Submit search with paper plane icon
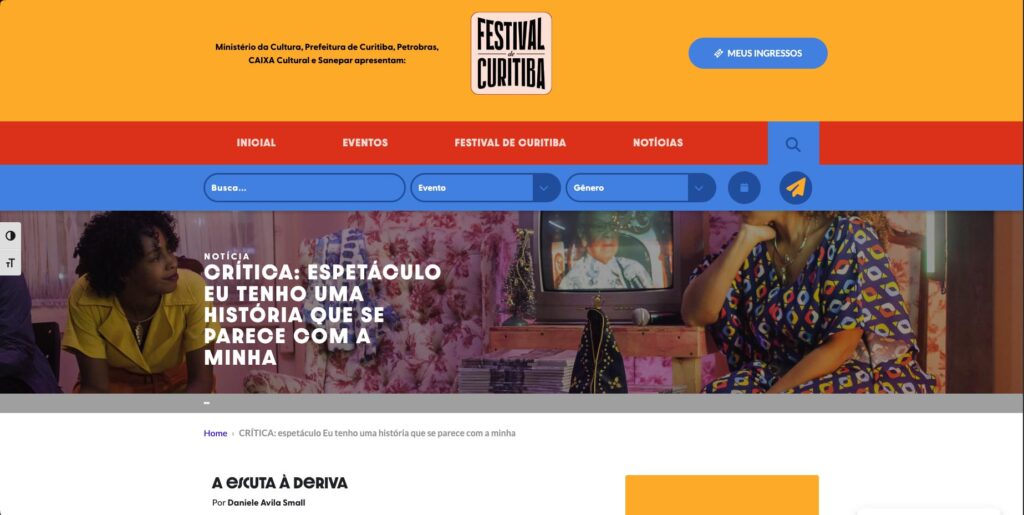Image resolution: width=1024 pixels, height=515 pixels. (x=795, y=187)
